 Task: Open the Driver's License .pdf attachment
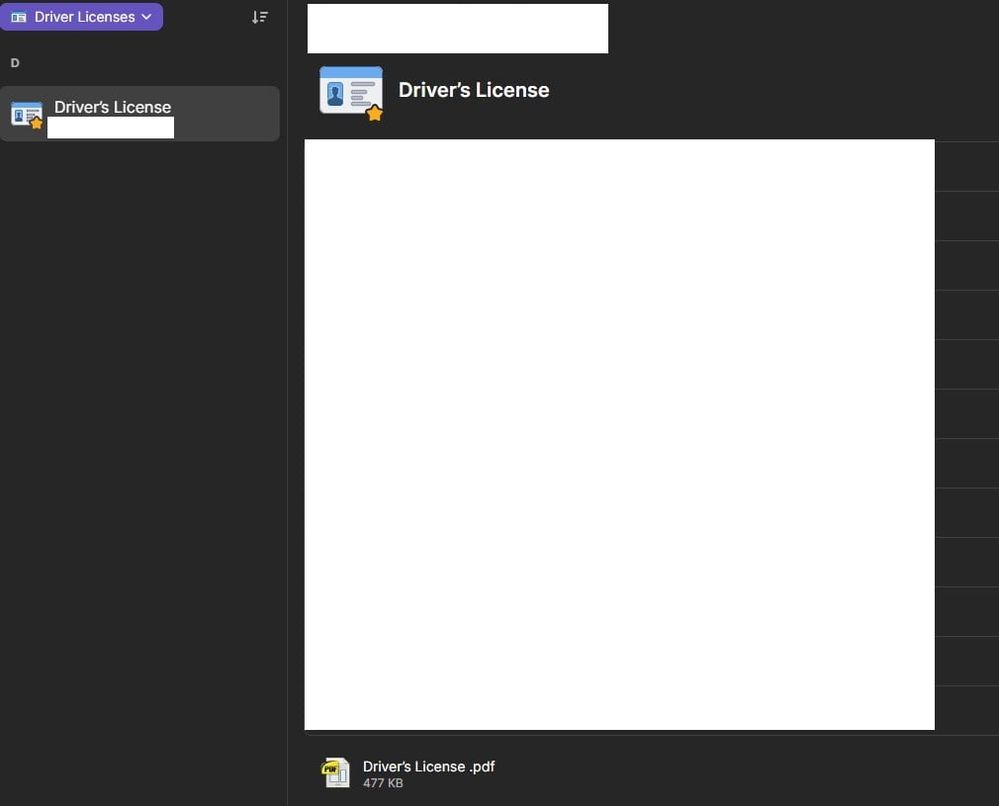point(428,766)
